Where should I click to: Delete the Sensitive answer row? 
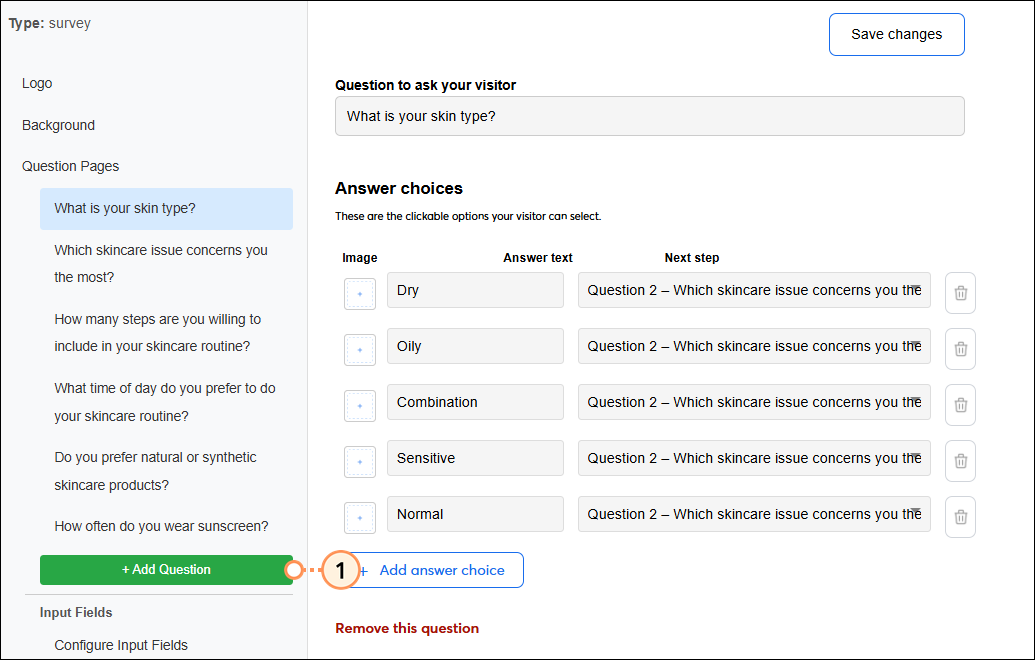pos(960,461)
